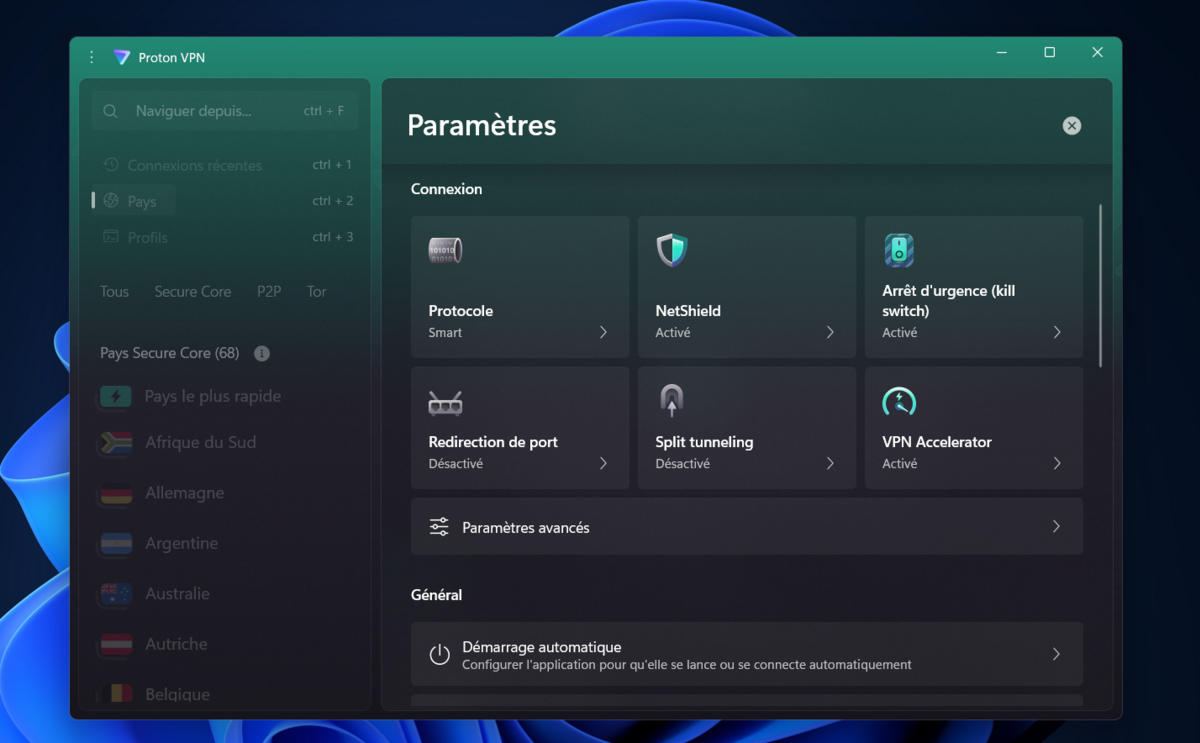
Task: Click the Redirection de port router icon
Action: [445, 403]
